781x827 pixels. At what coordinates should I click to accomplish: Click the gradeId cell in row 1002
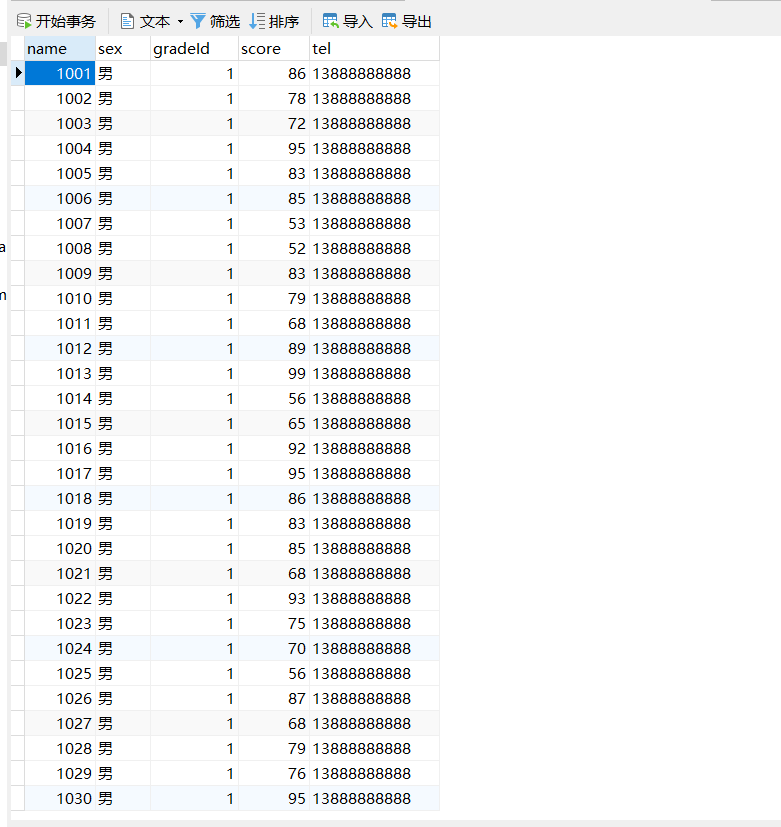pos(194,99)
